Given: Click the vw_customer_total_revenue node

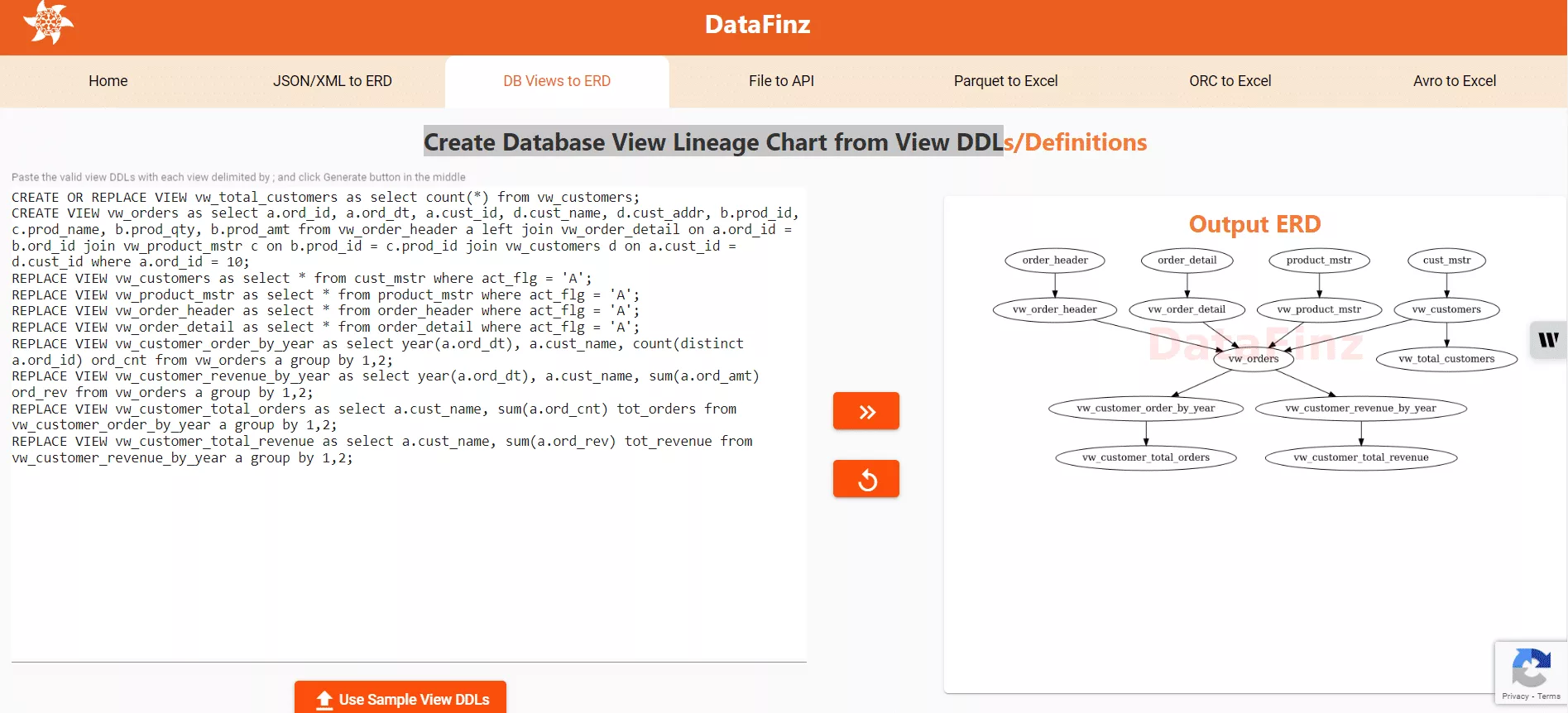Looking at the screenshot, I should [1361, 457].
